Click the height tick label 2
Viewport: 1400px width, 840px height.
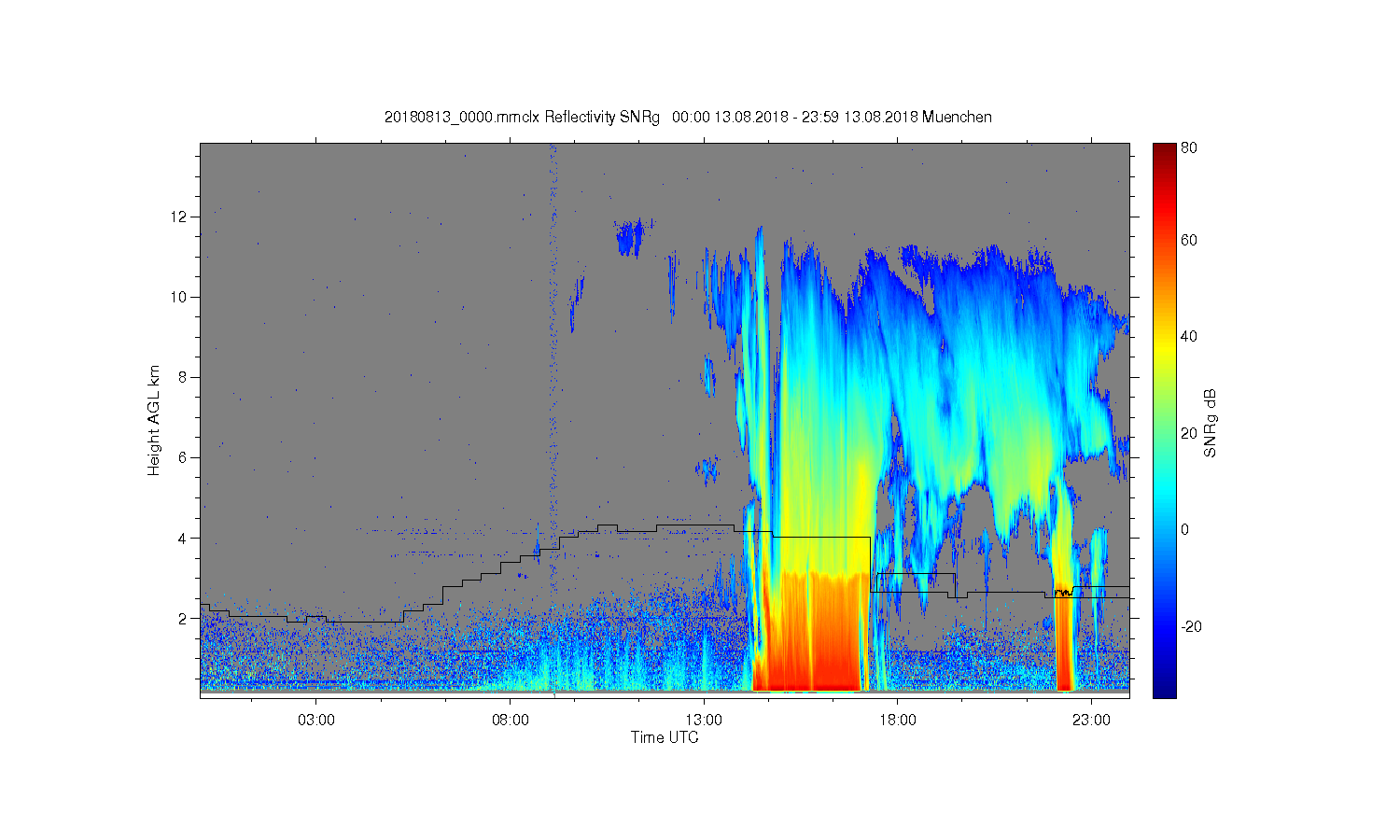point(183,618)
